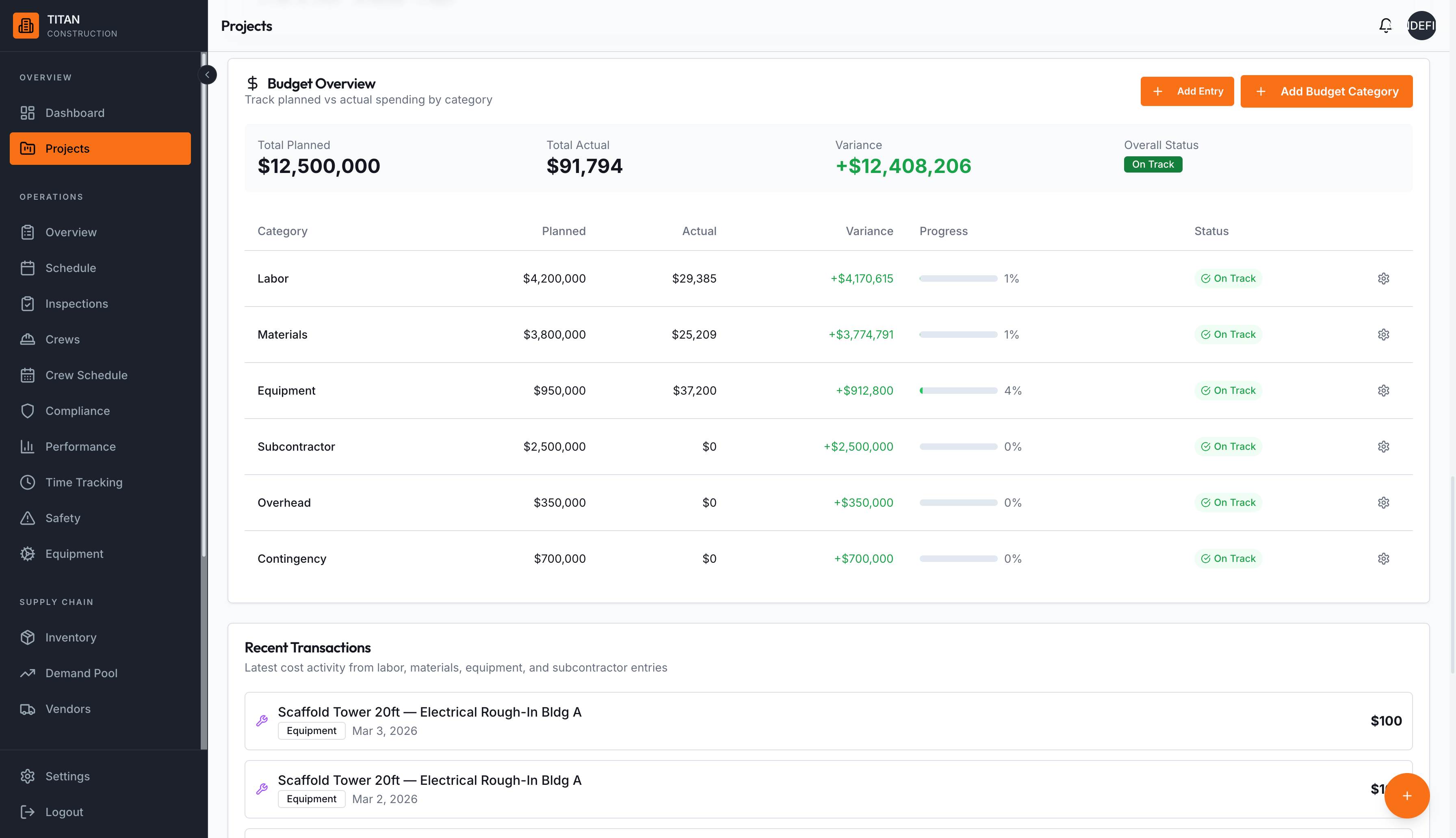Click the Time Tracking clock icon
This screenshot has height=838, width=1456.
point(28,482)
